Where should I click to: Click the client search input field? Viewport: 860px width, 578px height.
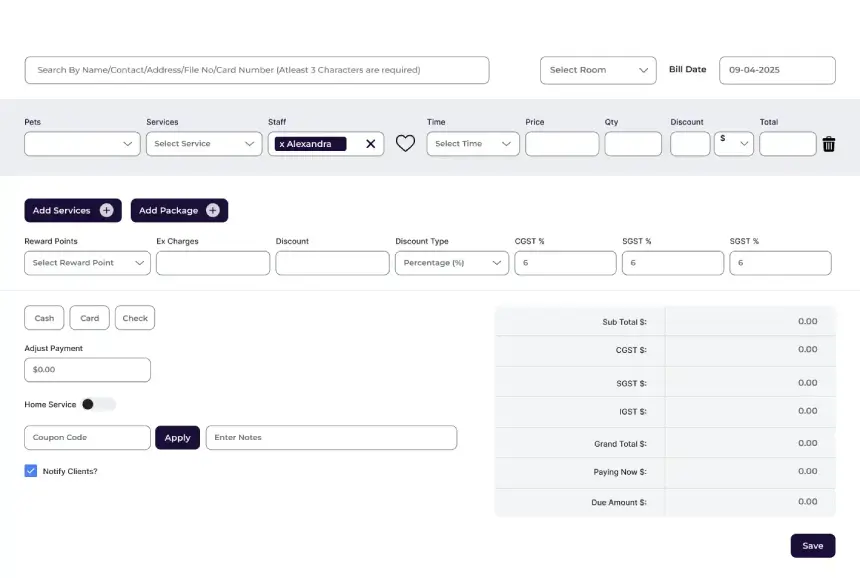257,70
